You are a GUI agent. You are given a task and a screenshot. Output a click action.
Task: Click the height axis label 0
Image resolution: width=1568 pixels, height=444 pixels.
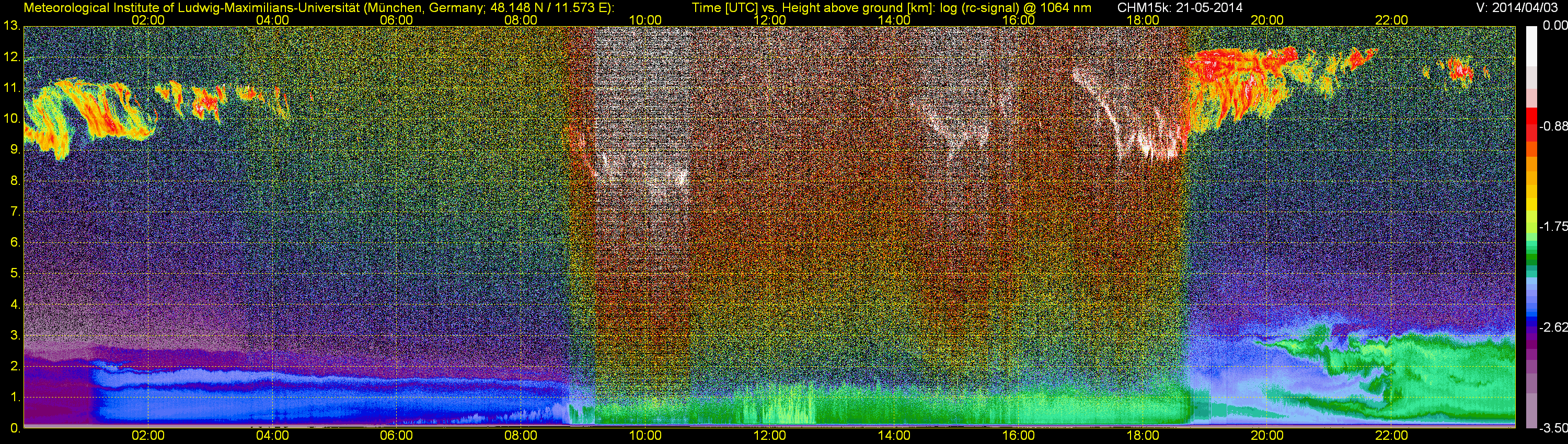(x=15, y=428)
